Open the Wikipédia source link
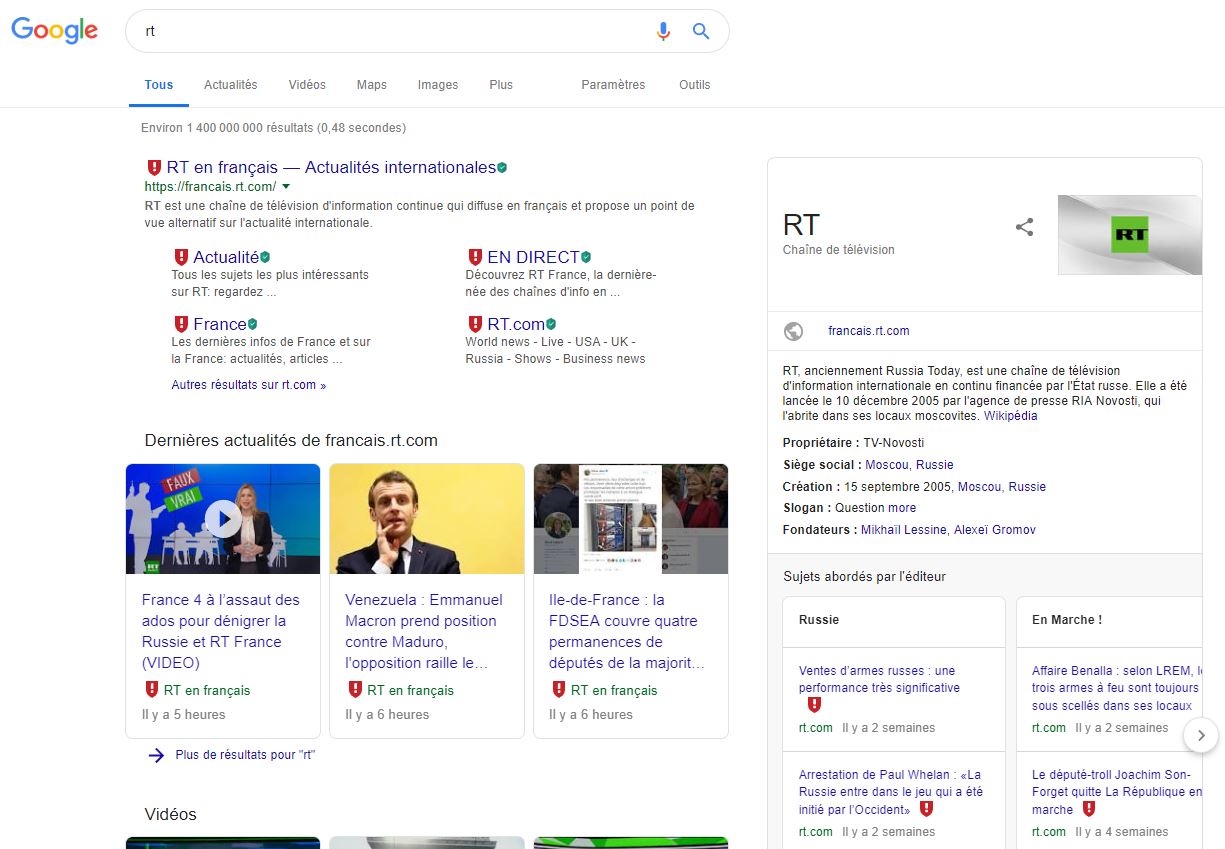This screenshot has height=849, width=1225. (1010, 416)
